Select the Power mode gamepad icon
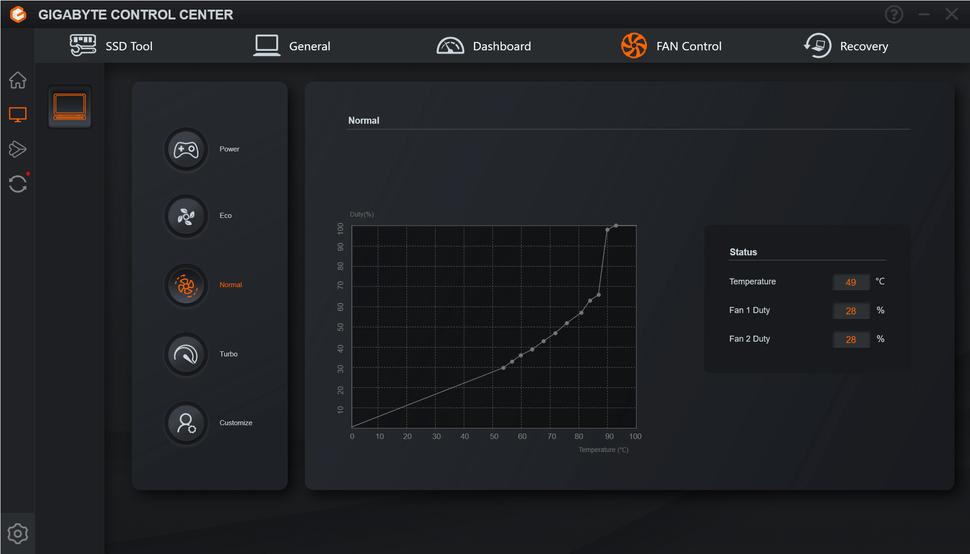Image resolution: width=970 pixels, height=554 pixels. (186, 149)
